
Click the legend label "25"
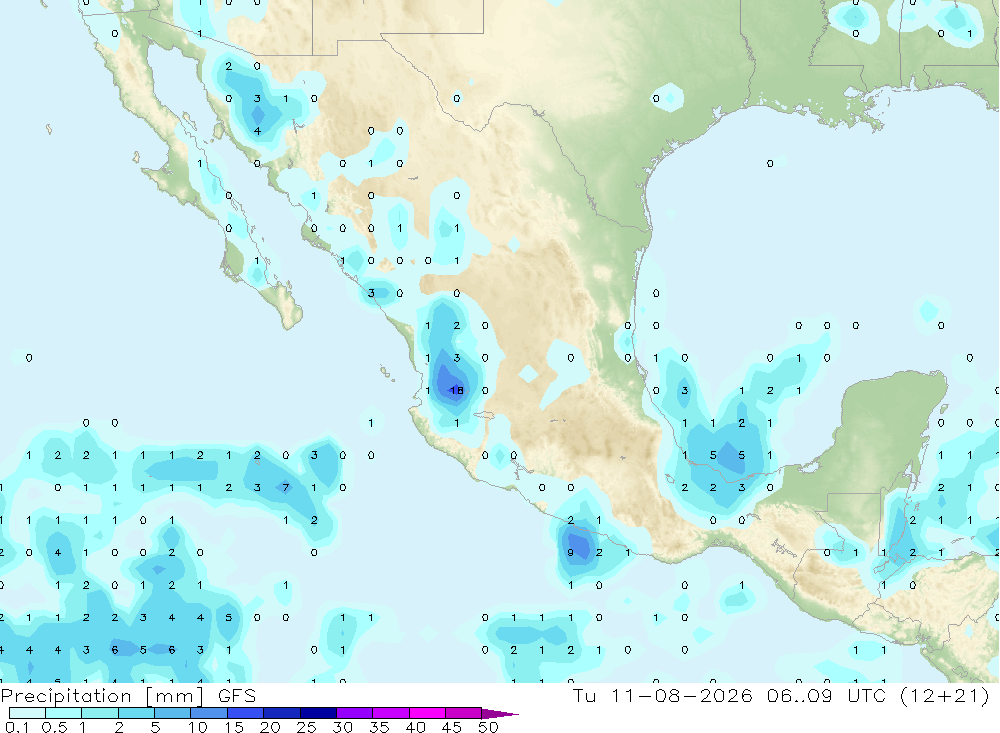(306, 727)
